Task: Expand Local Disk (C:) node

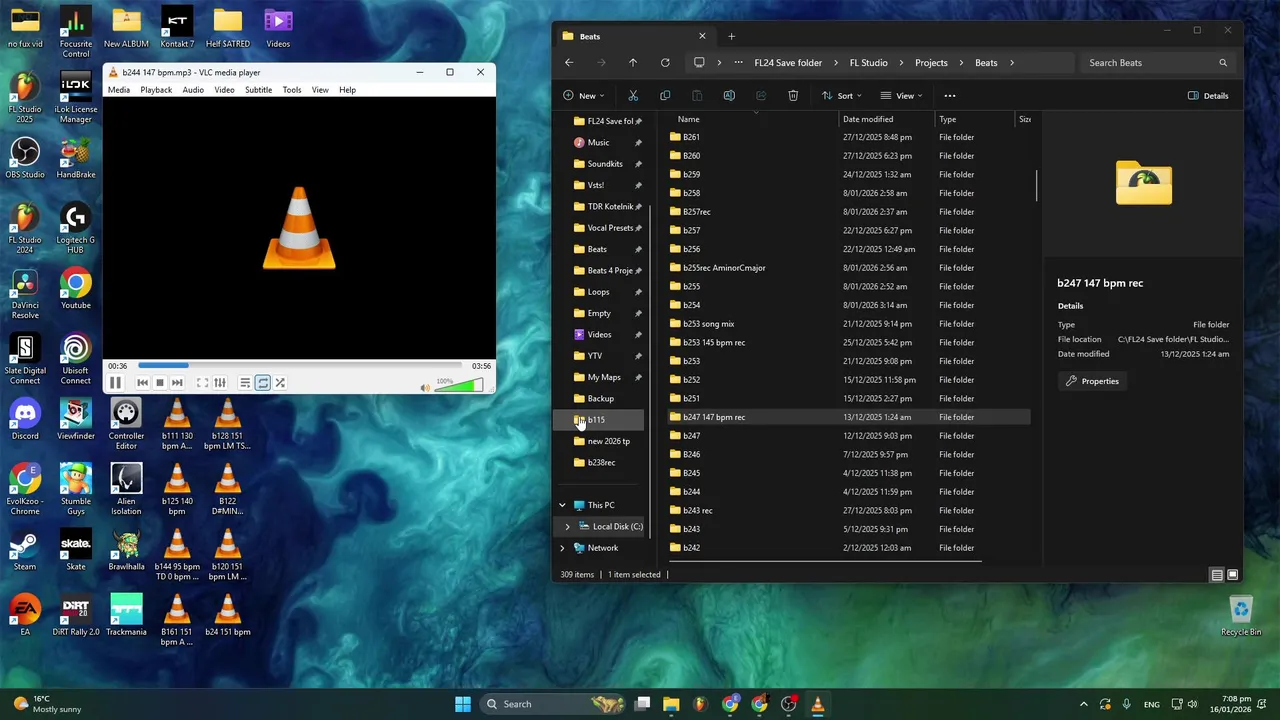Action: pos(567,527)
